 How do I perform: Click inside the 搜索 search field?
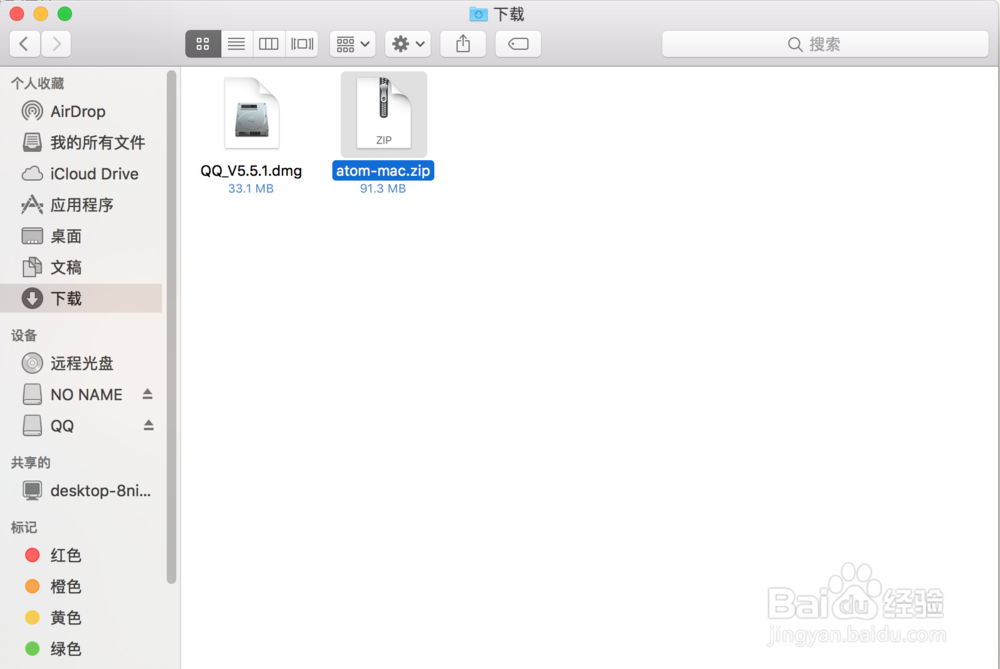tap(825, 43)
